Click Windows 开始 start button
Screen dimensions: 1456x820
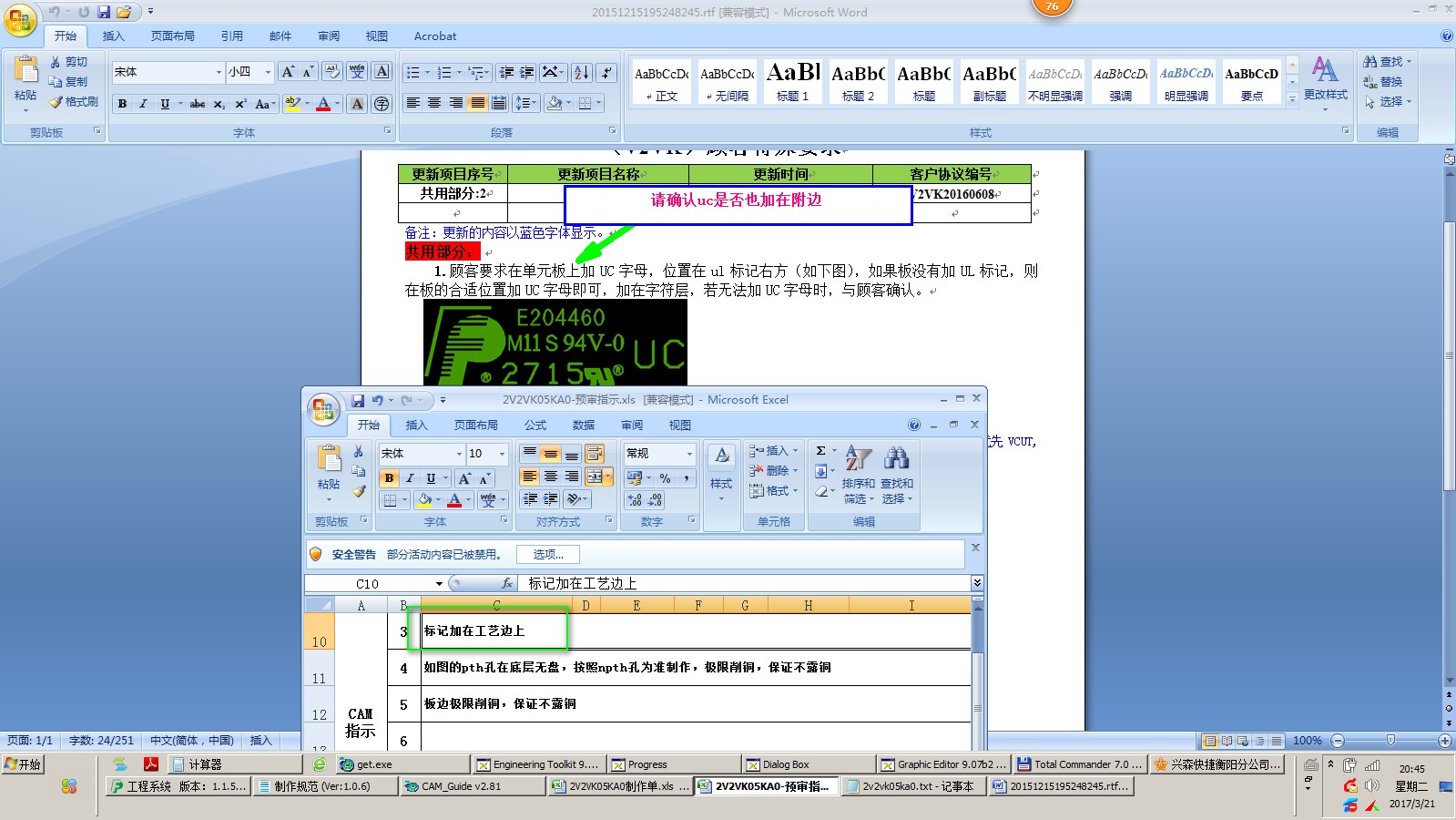[24, 764]
